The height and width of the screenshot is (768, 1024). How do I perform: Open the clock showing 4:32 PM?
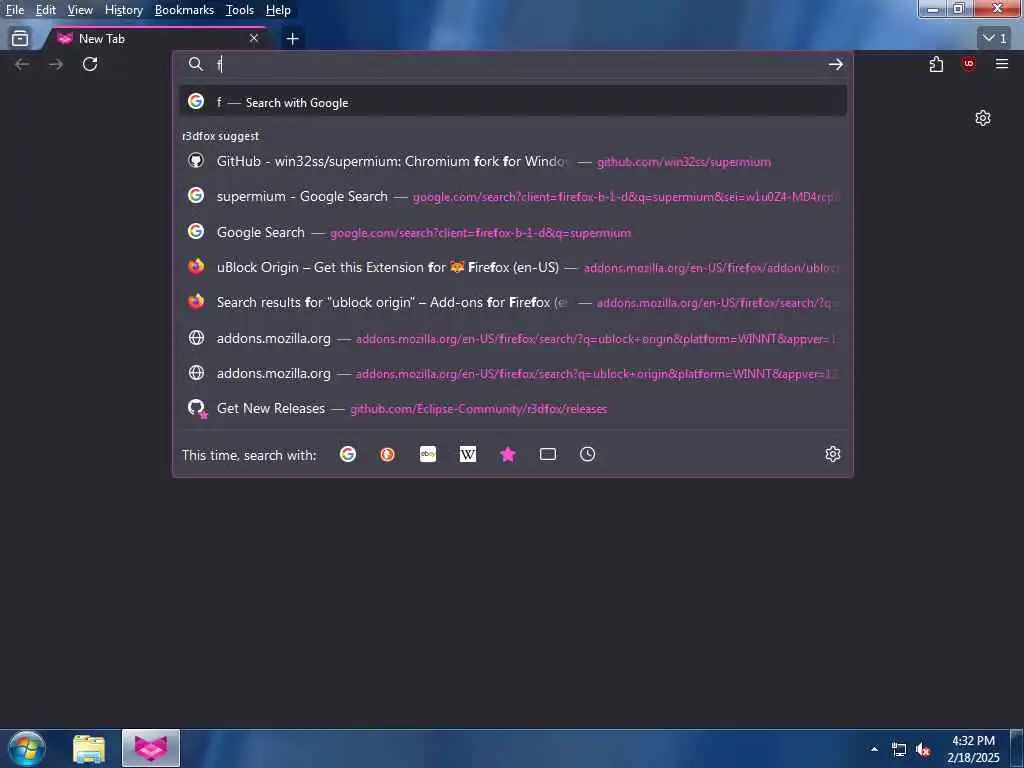[973, 749]
